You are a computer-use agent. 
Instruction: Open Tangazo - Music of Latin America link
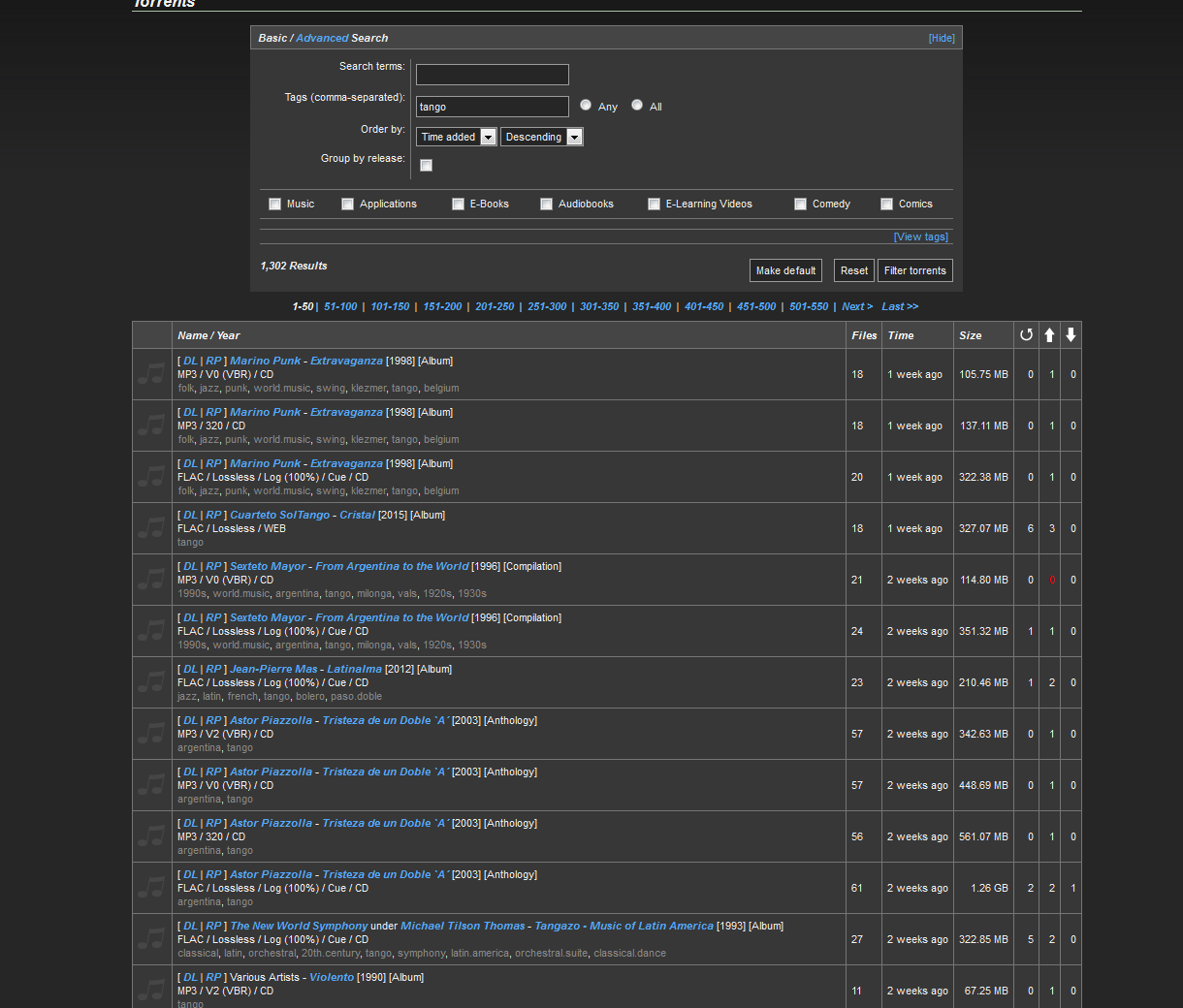coord(623,926)
